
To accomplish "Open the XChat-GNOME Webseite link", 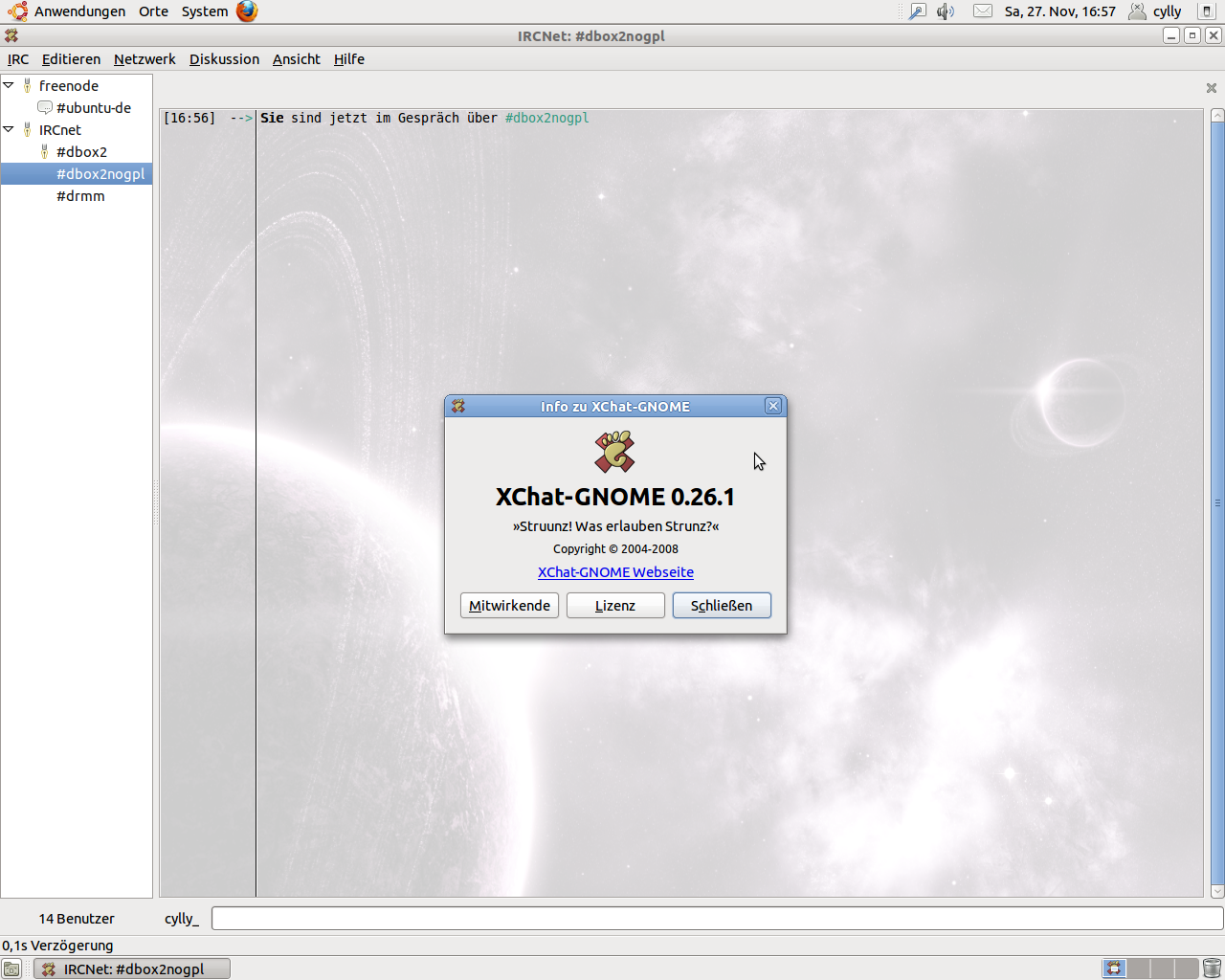I will [x=615, y=572].
